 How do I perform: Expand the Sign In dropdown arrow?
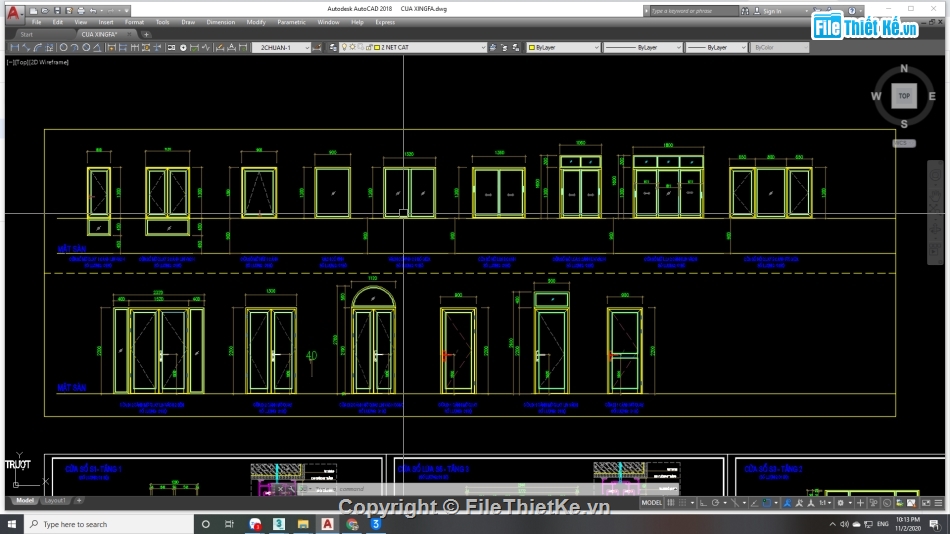(x=806, y=11)
